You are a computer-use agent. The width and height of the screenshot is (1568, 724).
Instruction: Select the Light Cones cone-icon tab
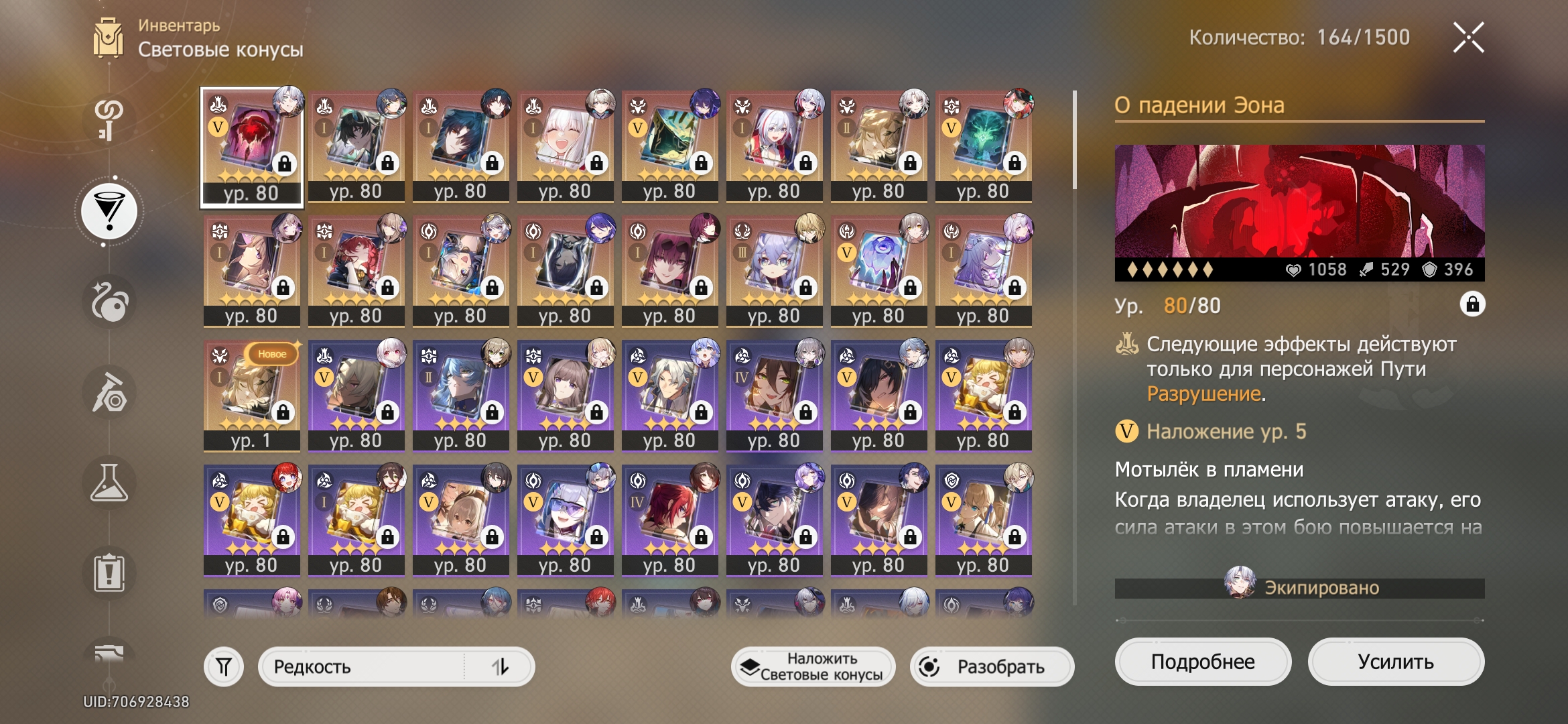109,211
